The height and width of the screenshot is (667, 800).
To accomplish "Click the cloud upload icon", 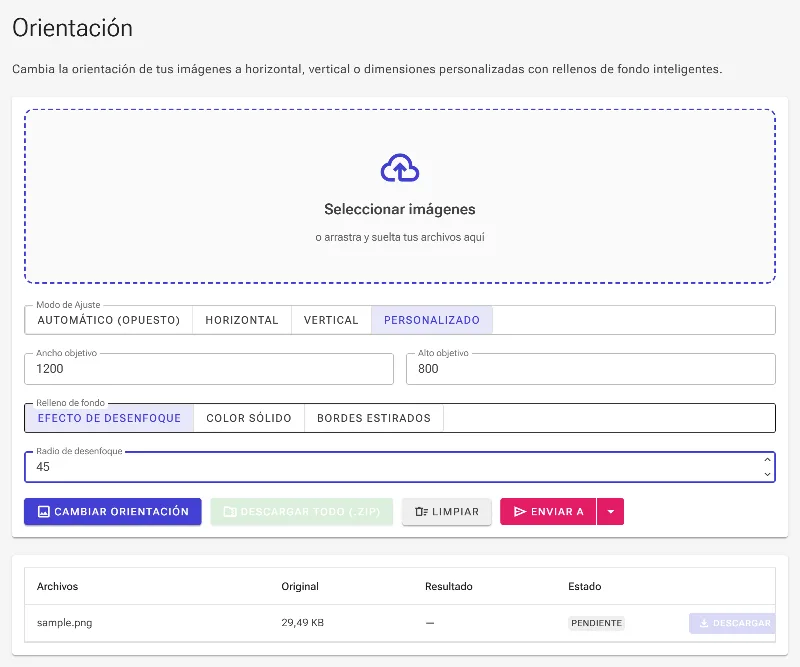I will click(400, 168).
